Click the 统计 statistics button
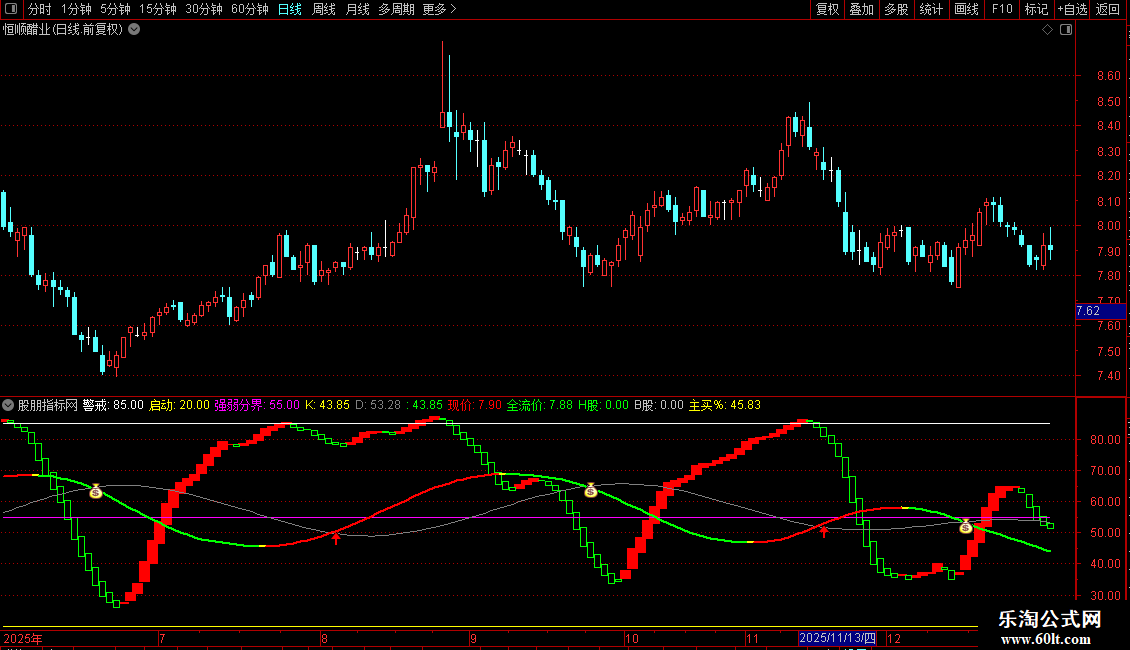 click(x=931, y=9)
